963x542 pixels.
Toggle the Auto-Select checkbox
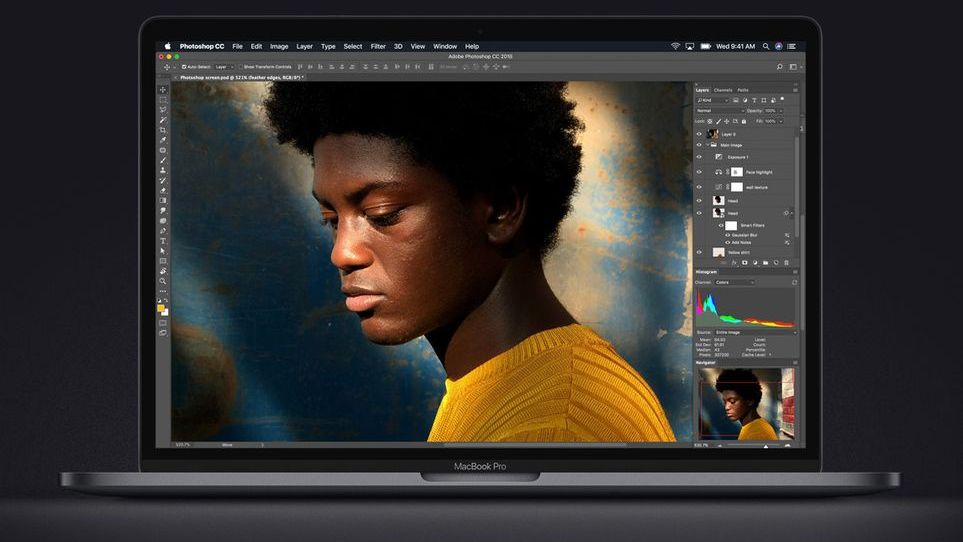pyautogui.click(x=184, y=67)
